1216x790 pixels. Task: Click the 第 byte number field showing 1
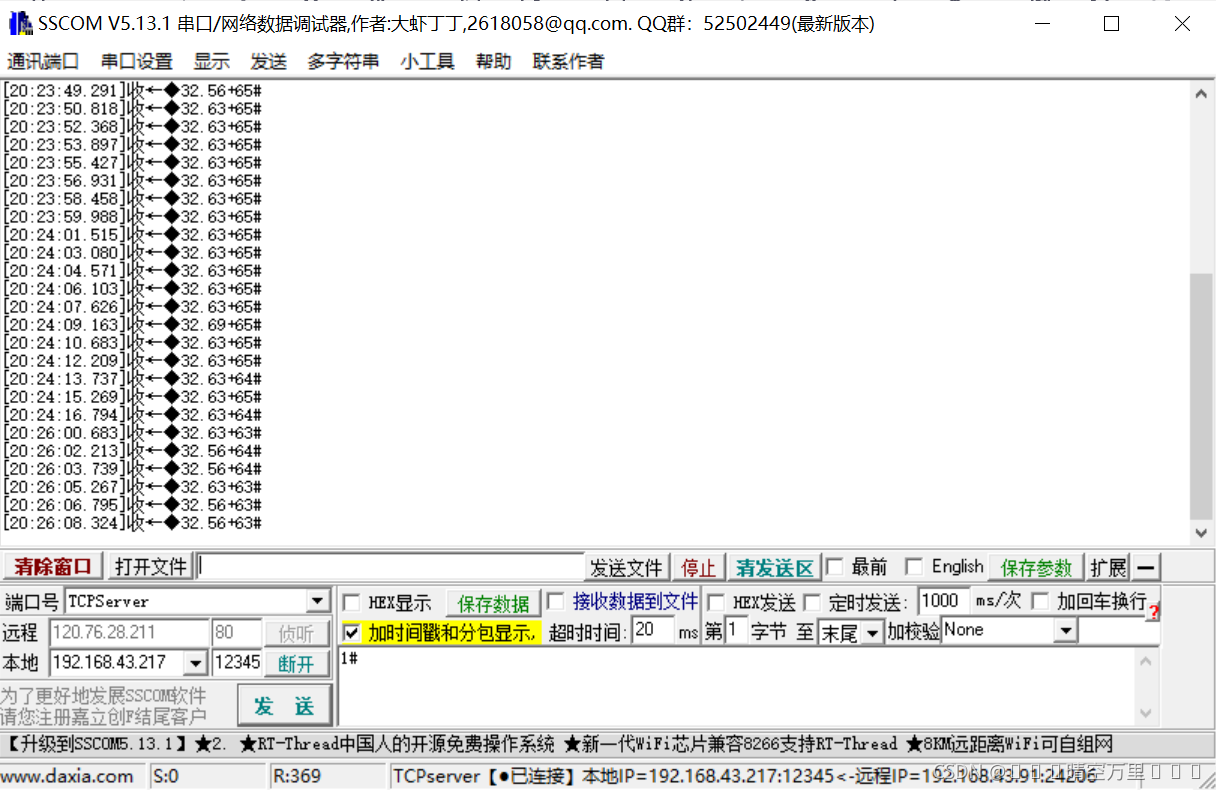coord(736,631)
